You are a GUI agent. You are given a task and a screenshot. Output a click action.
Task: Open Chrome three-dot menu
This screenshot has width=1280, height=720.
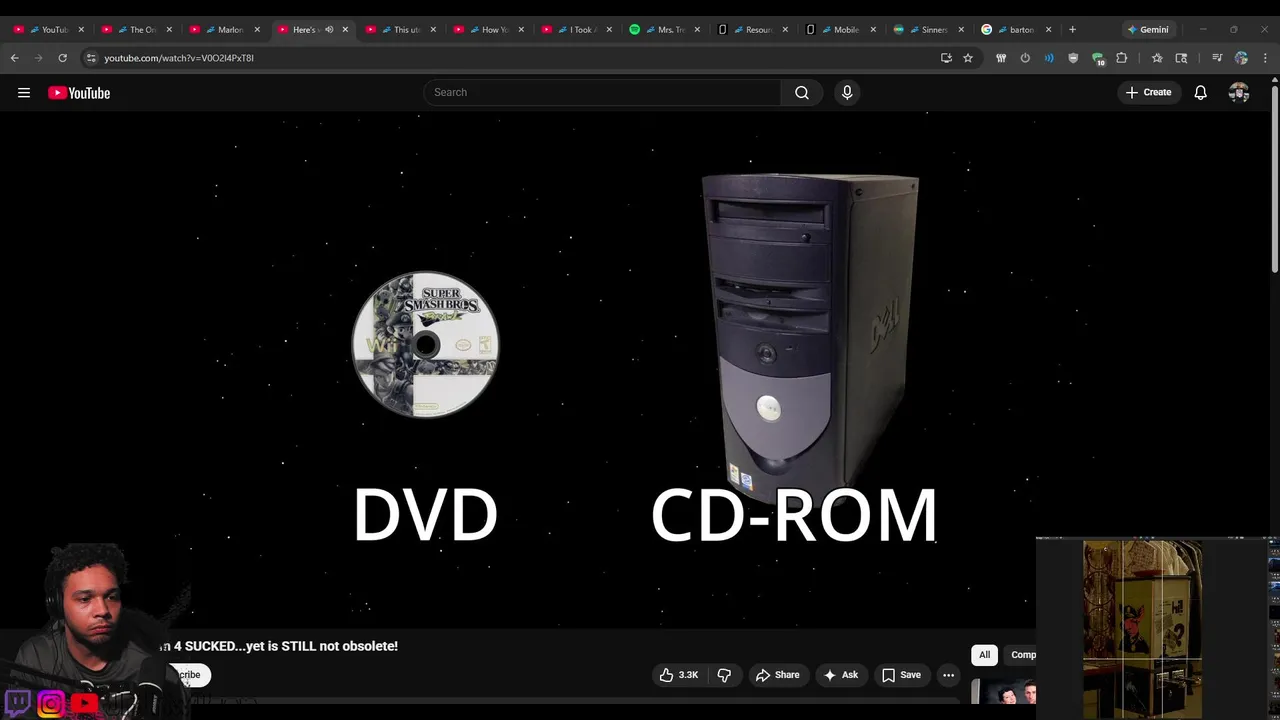(1265, 58)
